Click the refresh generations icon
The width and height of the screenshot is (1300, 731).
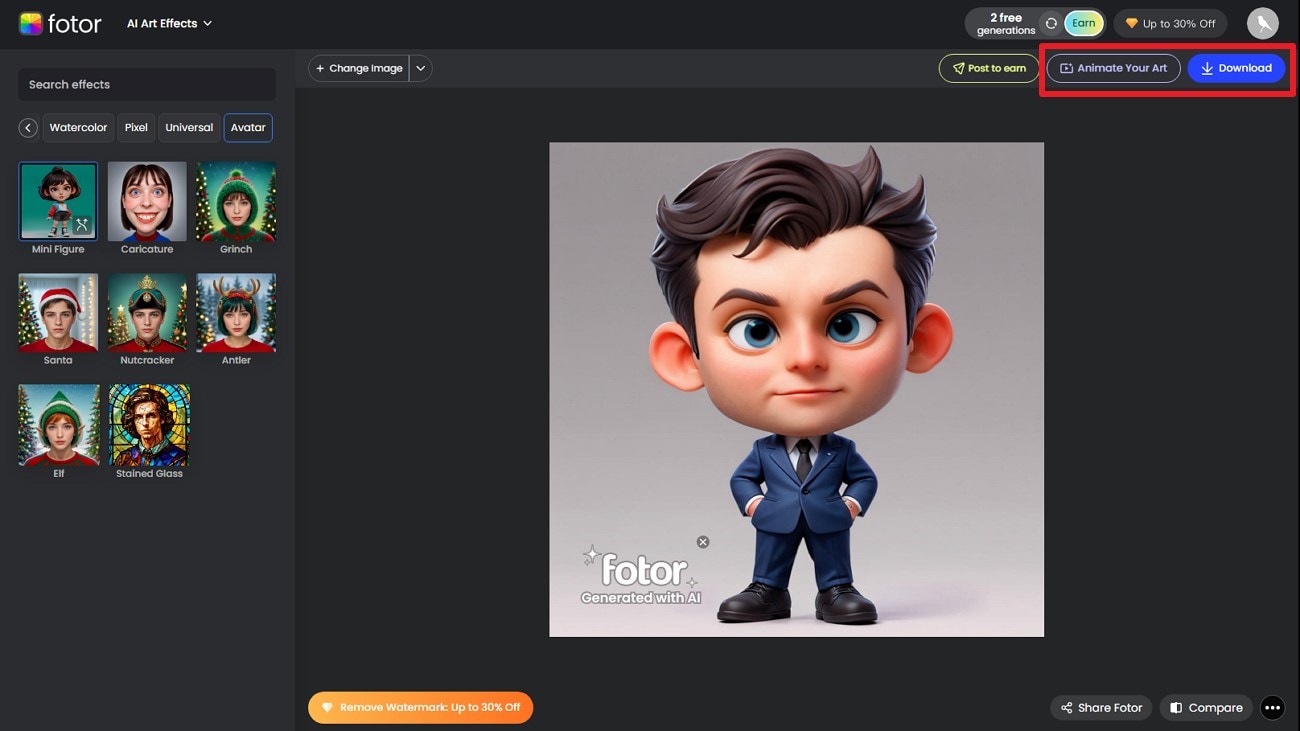(1051, 23)
